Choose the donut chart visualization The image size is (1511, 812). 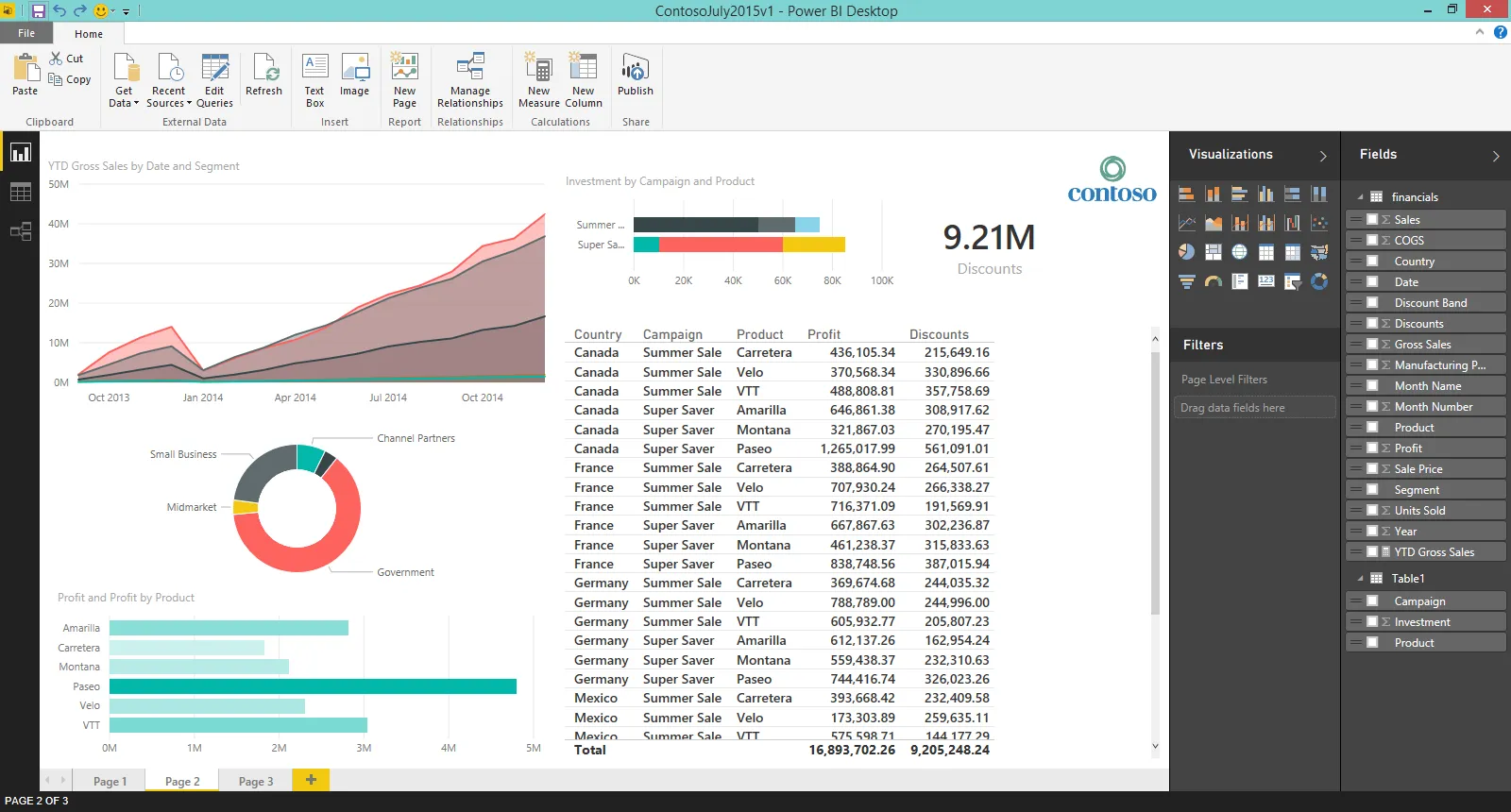pyautogui.click(x=1319, y=281)
